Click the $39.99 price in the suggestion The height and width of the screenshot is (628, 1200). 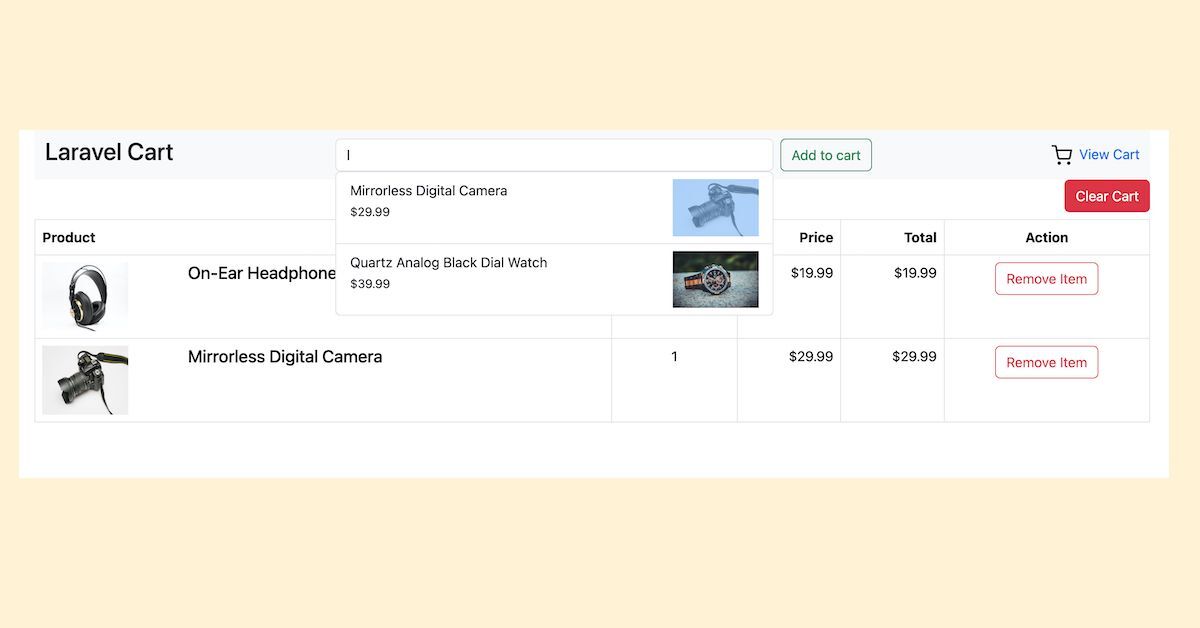pyautogui.click(x=370, y=283)
